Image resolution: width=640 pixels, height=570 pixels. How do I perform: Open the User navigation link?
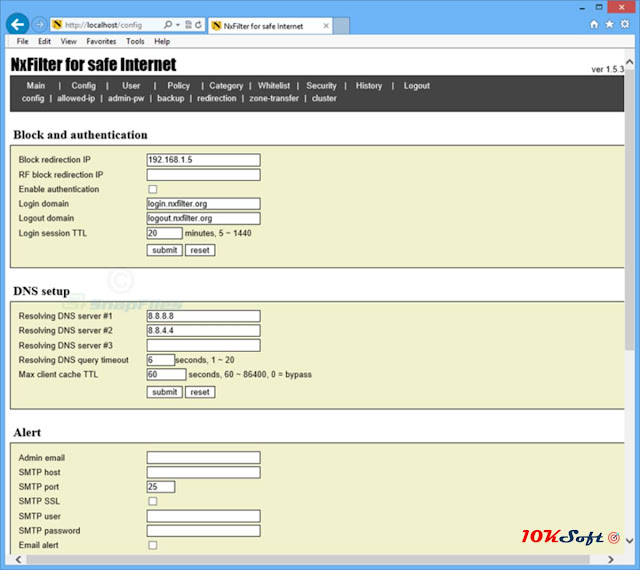point(131,86)
